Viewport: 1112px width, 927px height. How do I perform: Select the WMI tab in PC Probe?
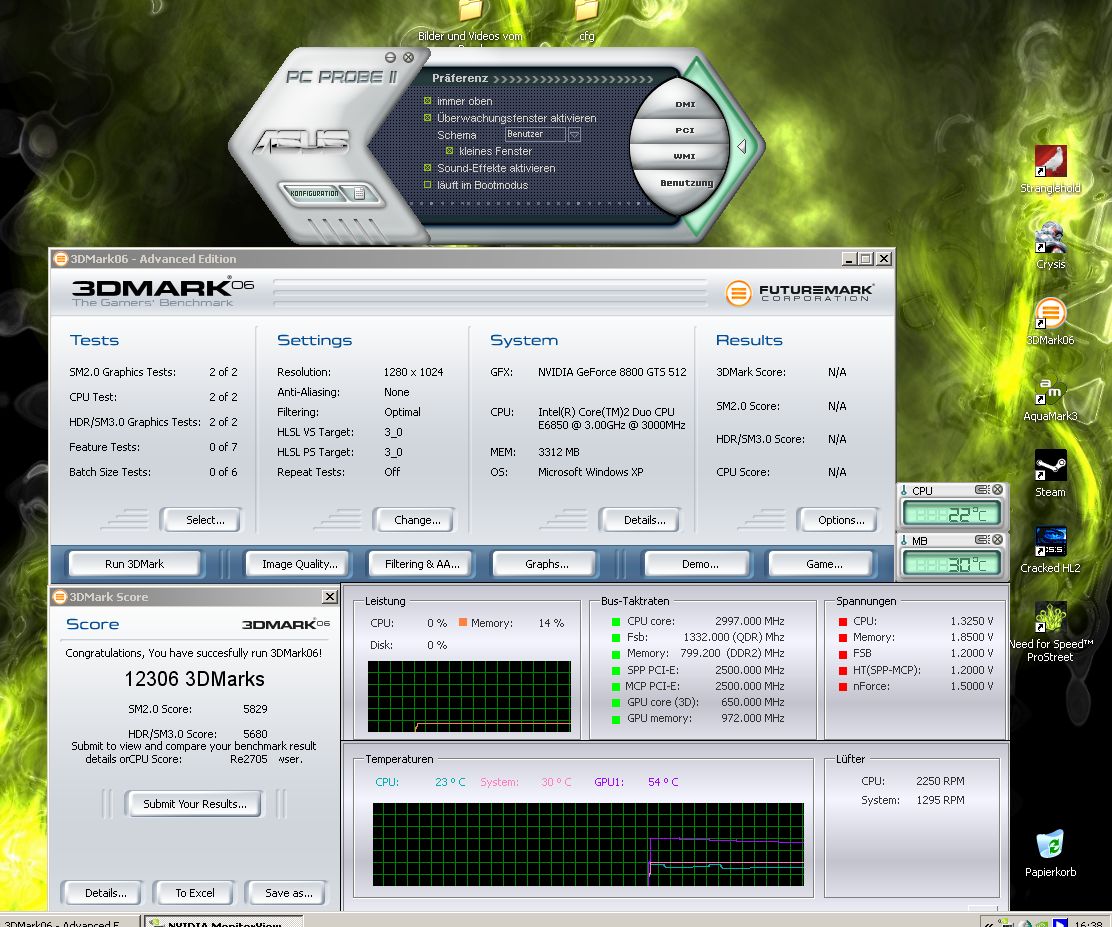point(684,157)
